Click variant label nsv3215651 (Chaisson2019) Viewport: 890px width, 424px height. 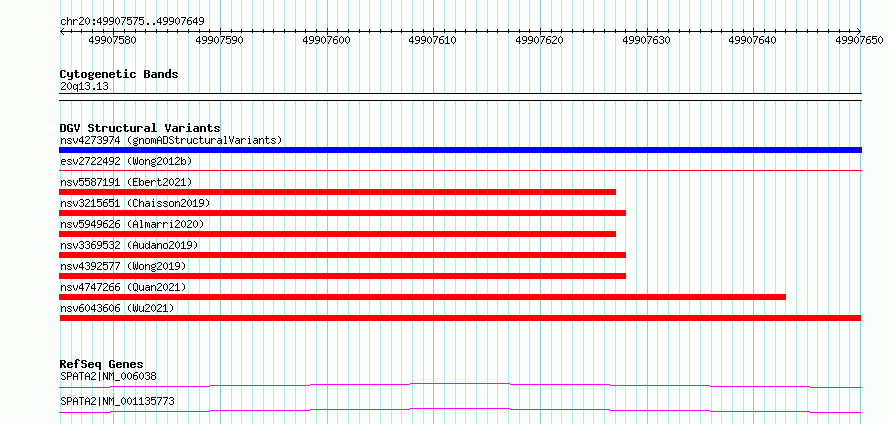point(135,203)
